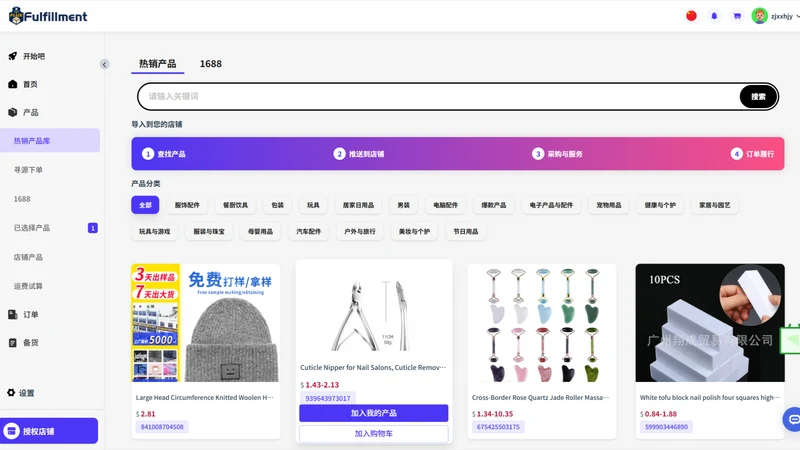The image size is (800, 450).
Task: Click product ID 841008704508
Action: 162,427
